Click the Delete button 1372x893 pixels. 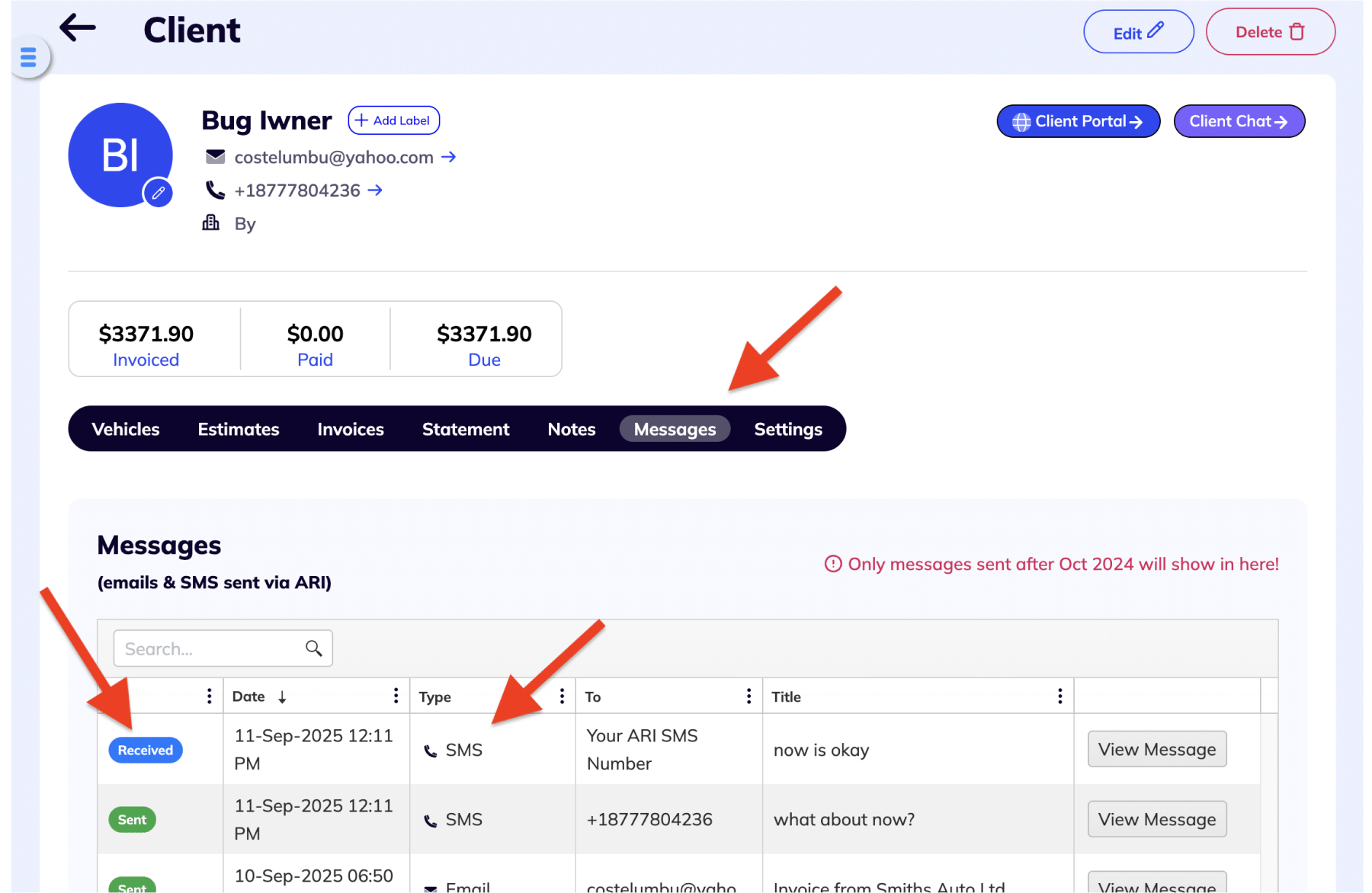click(x=1270, y=32)
